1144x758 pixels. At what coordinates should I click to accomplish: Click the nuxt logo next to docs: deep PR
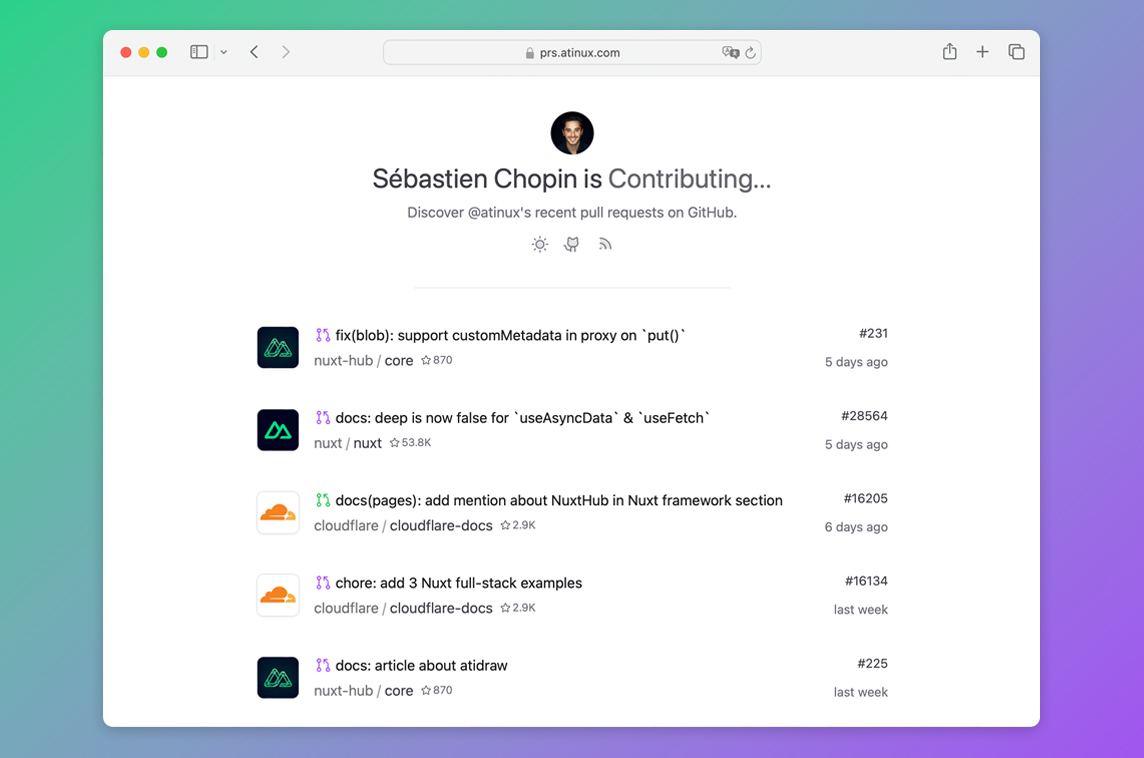[278, 430]
